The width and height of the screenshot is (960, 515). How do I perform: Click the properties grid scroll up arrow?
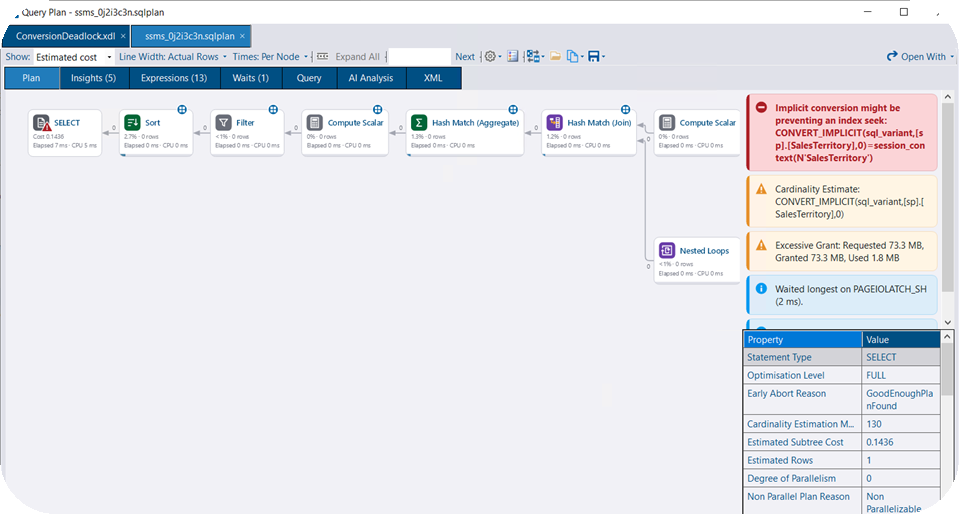point(947,337)
